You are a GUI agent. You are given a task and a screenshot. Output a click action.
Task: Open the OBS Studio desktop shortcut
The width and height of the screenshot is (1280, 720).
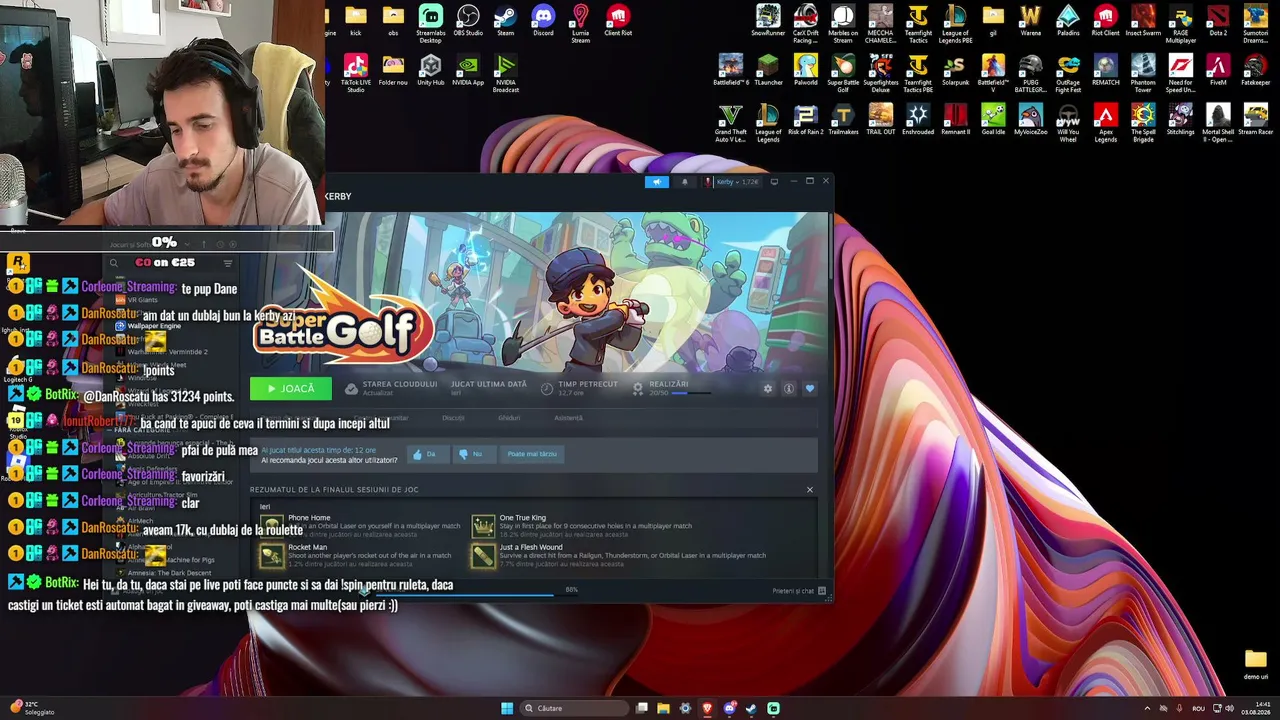pyautogui.click(x=468, y=20)
